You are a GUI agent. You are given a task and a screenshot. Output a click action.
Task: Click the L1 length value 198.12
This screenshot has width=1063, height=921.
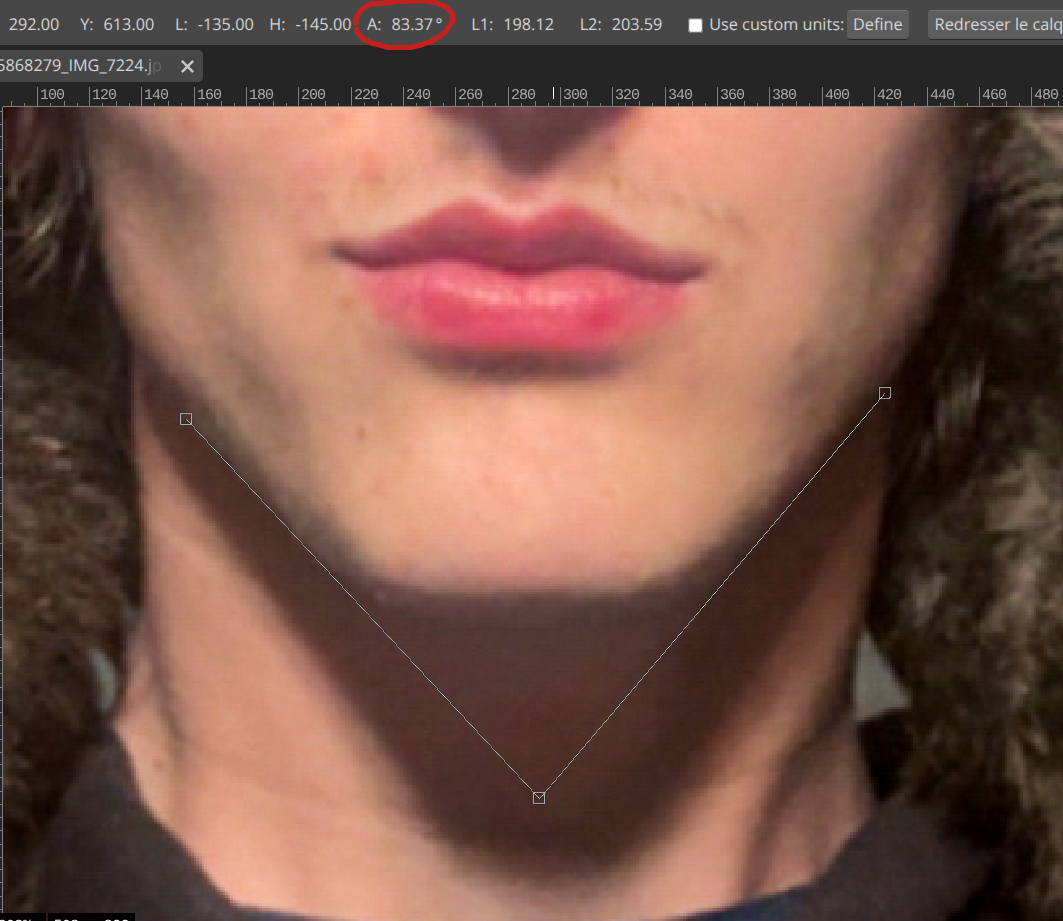(529, 24)
